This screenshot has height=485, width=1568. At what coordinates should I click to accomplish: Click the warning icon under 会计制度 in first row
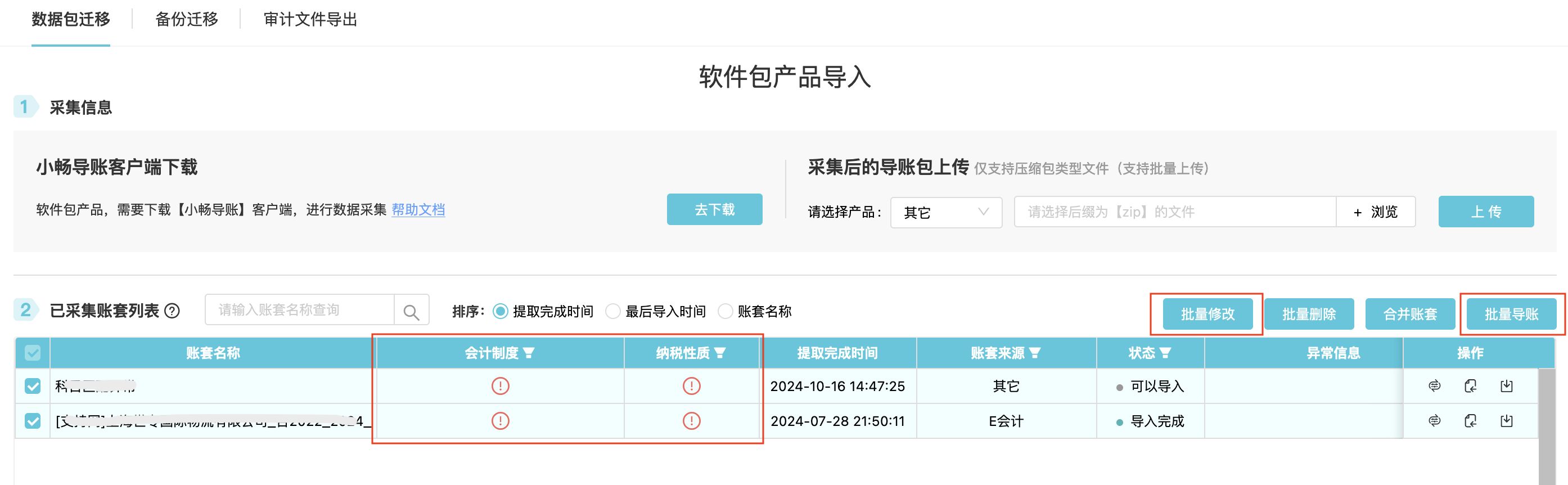pos(501,385)
